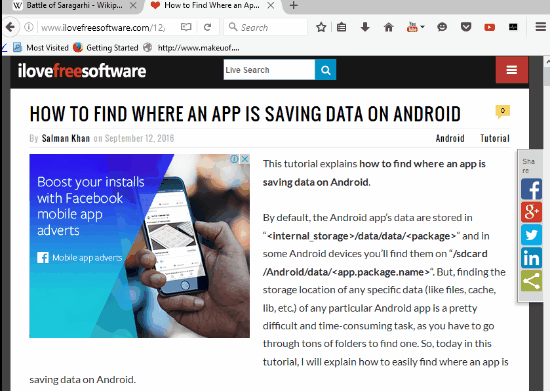Image resolution: width=550 pixels, height=391 pixels.
Task: Focus the browser Search box
Action: [x=266, y=27]
